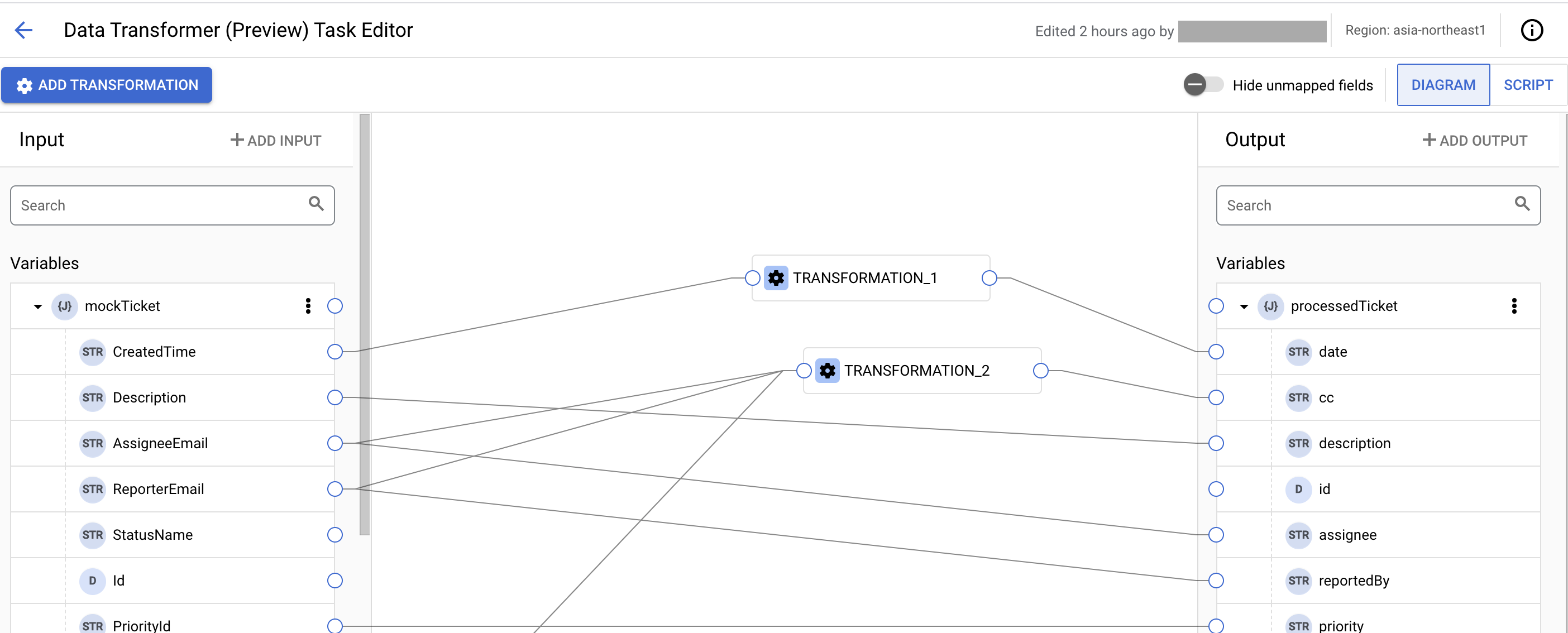Click the TRANSFORMATION_2 settings gear icon
The height and width of the screenshot is (633, 1568).
pos(827,370)
